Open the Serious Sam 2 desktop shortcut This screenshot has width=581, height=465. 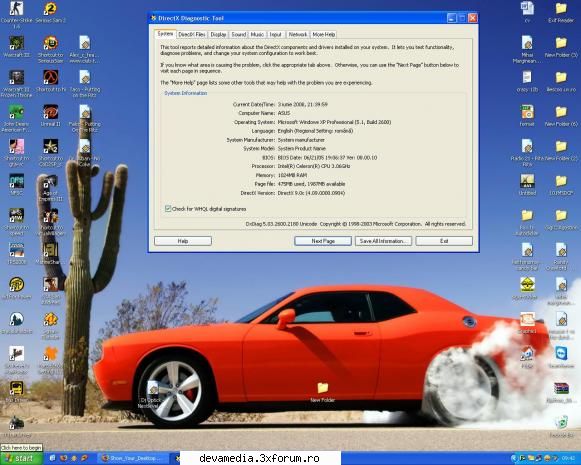[x=50, y=9]
